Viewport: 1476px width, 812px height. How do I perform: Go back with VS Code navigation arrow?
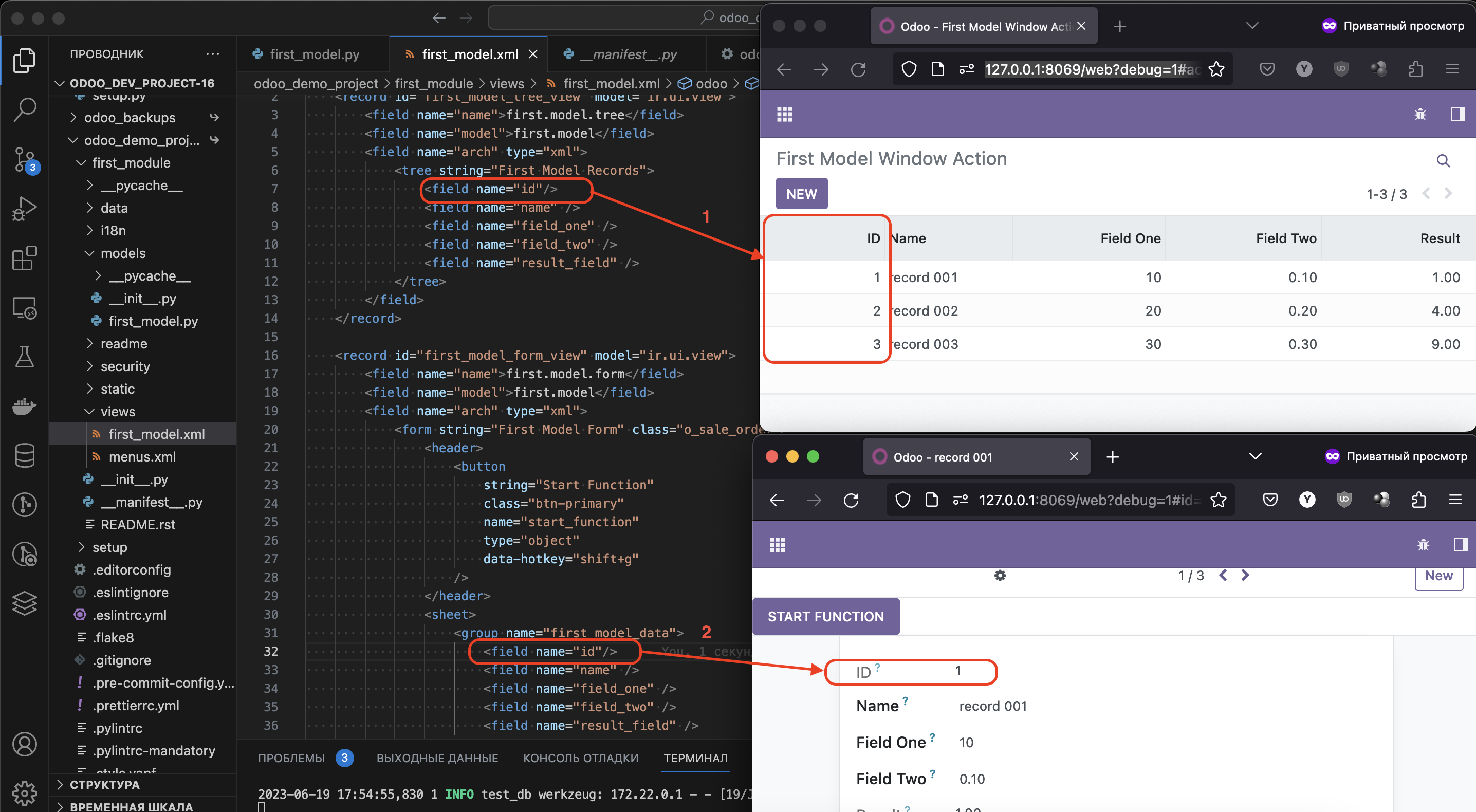coord(439,18)
